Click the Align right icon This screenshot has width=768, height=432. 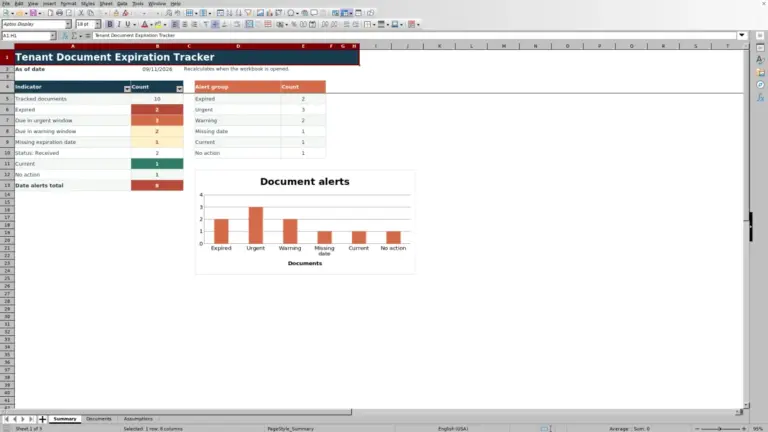(x=194, y=24)
